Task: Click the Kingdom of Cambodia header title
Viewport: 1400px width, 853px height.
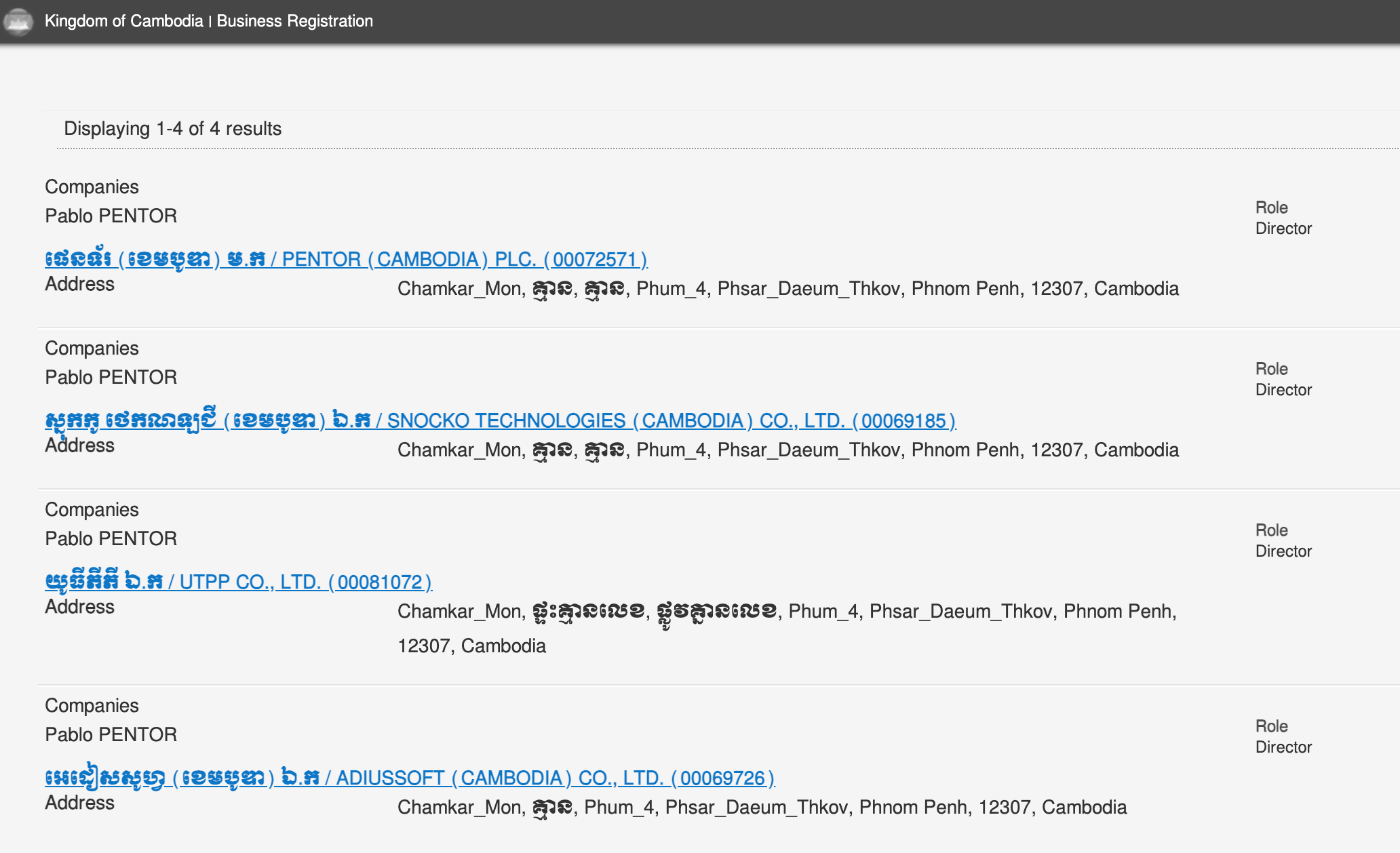Action: tap(123, 21)
